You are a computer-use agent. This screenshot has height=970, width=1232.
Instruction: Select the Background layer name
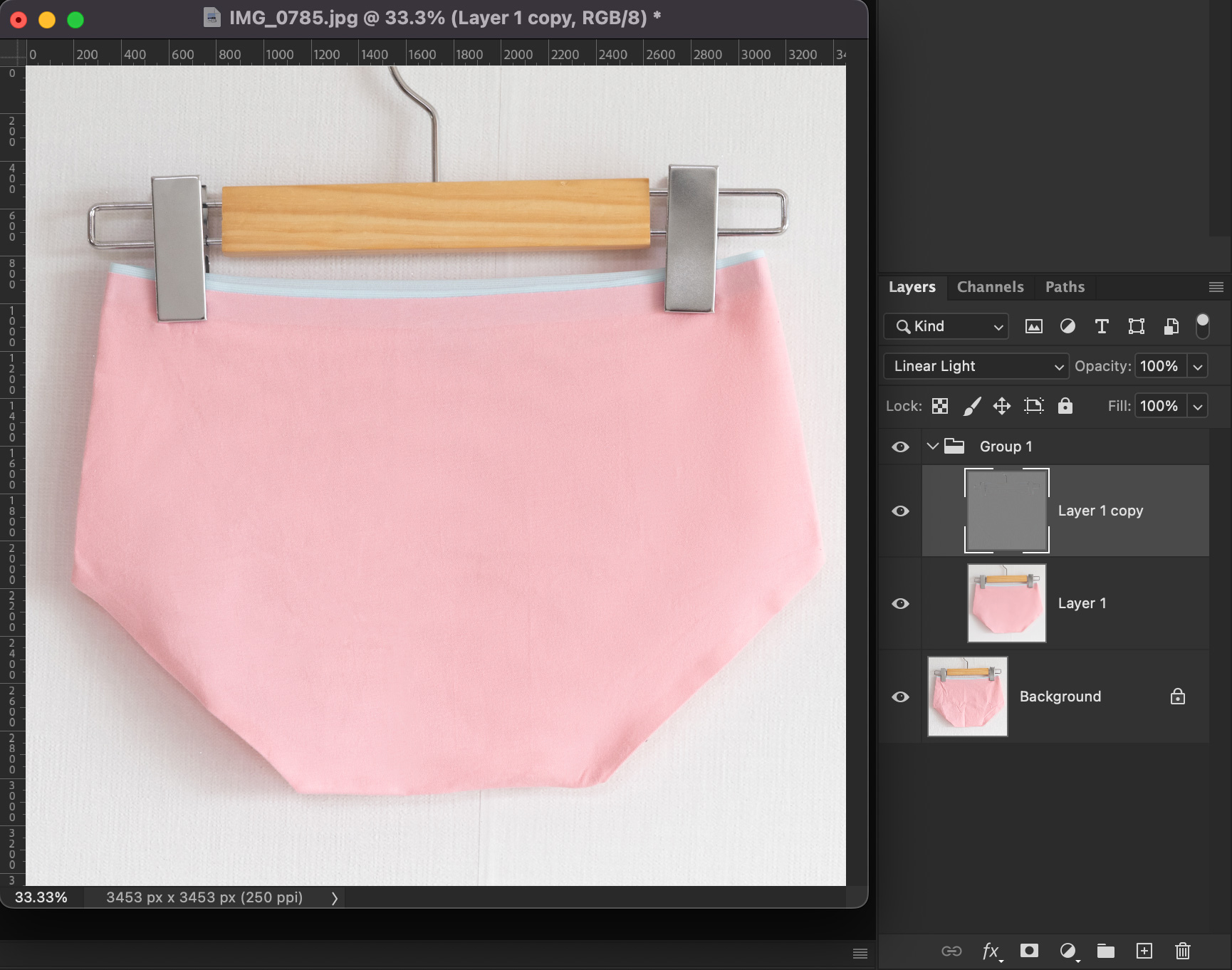click(1060, 697)
